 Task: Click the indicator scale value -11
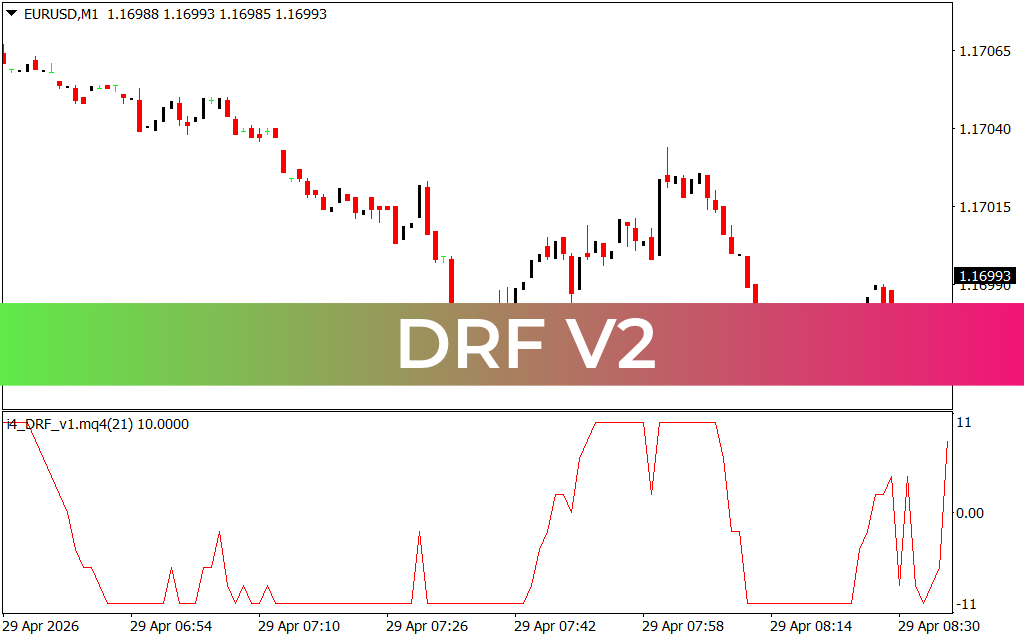966,604
